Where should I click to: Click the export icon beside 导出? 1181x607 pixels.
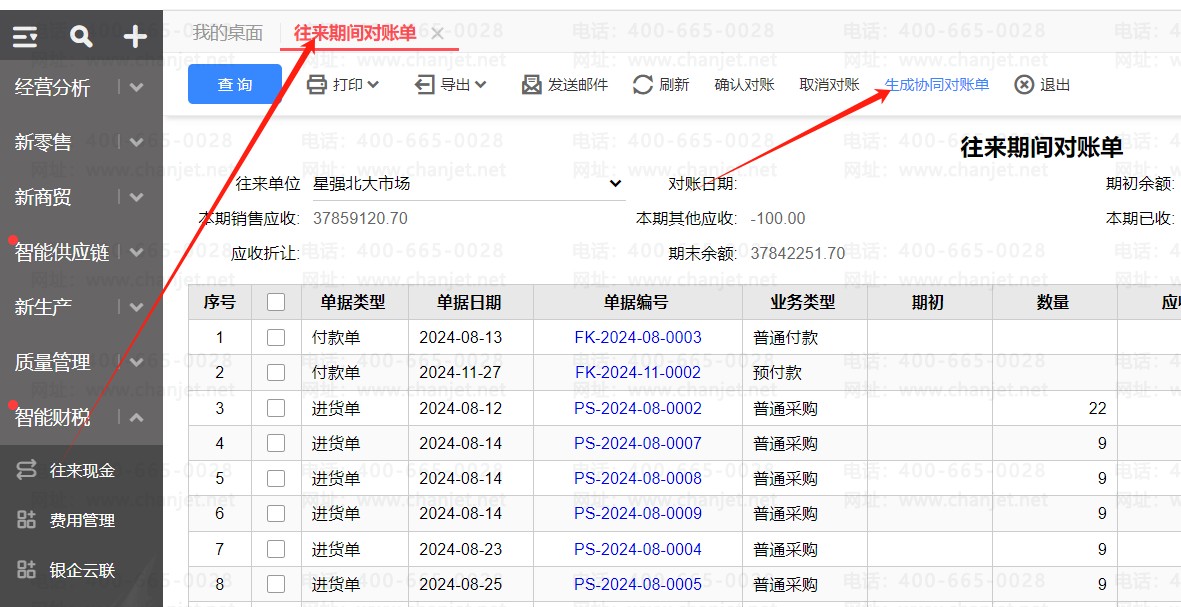click(x=425, y=85)
